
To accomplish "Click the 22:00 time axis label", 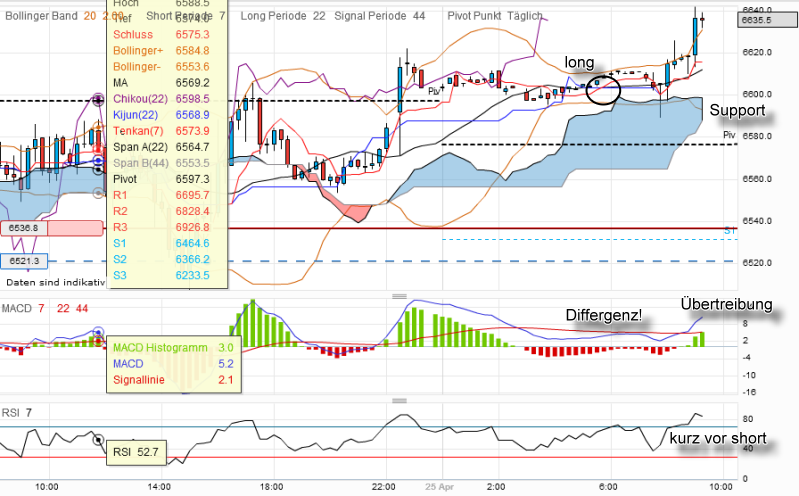I will (x=383, y=487).
